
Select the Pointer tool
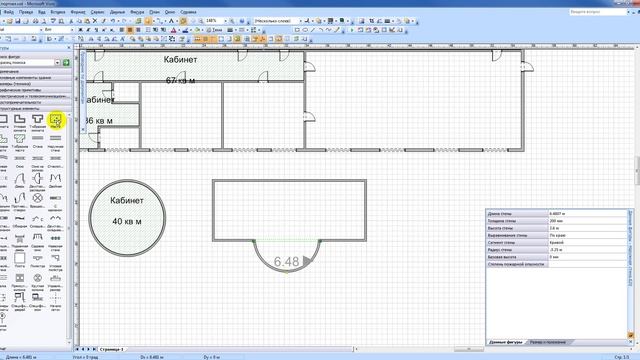[148, 21]
